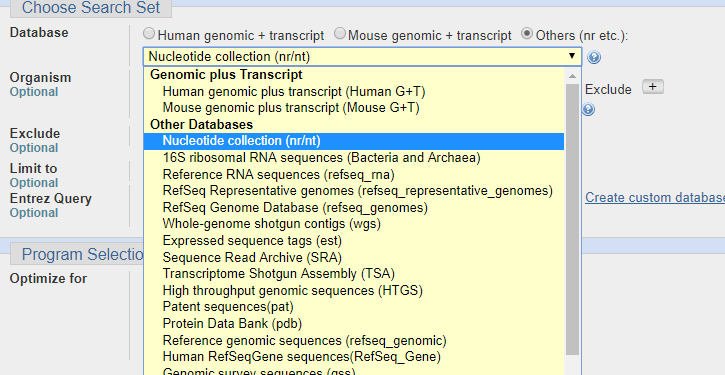Collapse the Nucleotide collection dropdown arrow
This screenshot has width=725, height=375.
572,56
